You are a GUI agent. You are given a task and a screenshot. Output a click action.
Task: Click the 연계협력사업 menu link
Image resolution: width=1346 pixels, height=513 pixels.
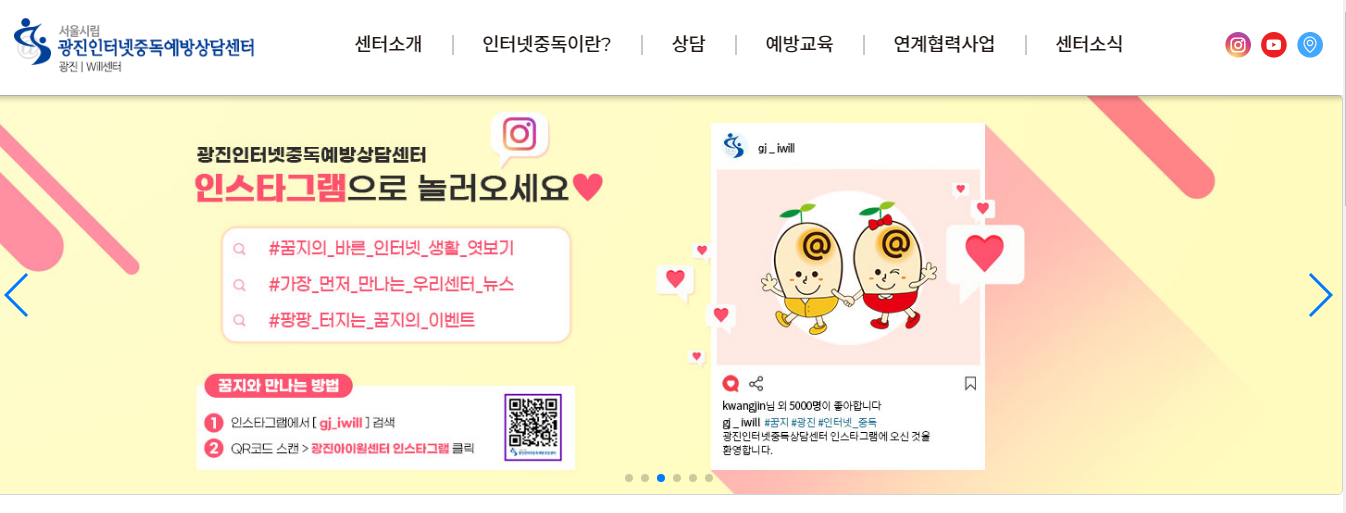tap(944, 44)
